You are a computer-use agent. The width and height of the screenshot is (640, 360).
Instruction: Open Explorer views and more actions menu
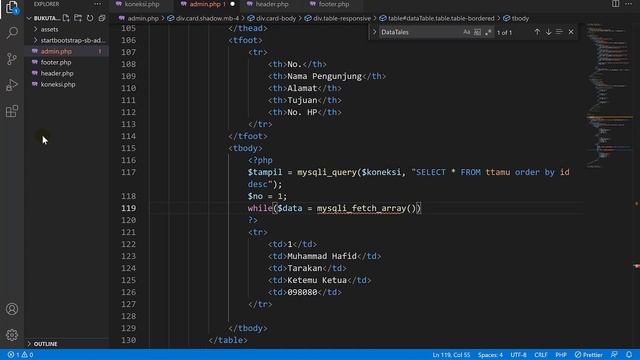97,4
